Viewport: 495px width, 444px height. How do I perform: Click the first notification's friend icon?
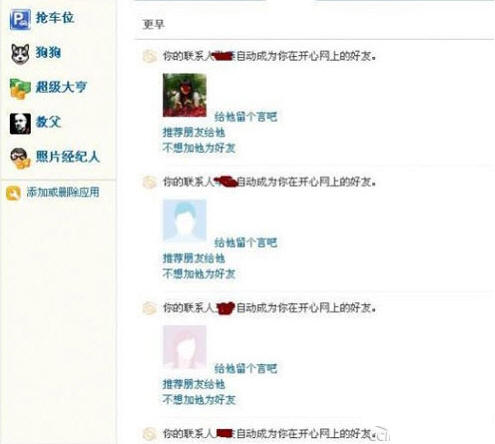(x=149, y=56)
